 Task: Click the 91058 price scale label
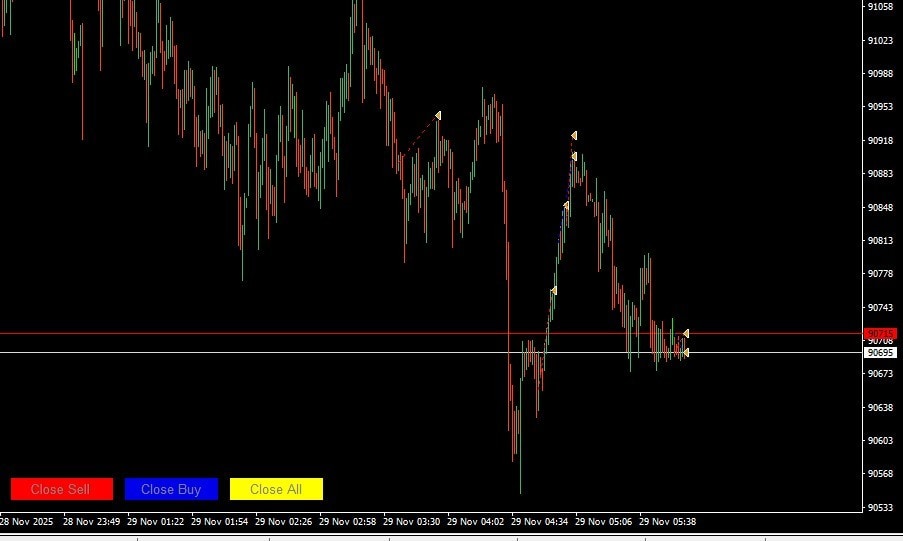[x=880, y=6]
